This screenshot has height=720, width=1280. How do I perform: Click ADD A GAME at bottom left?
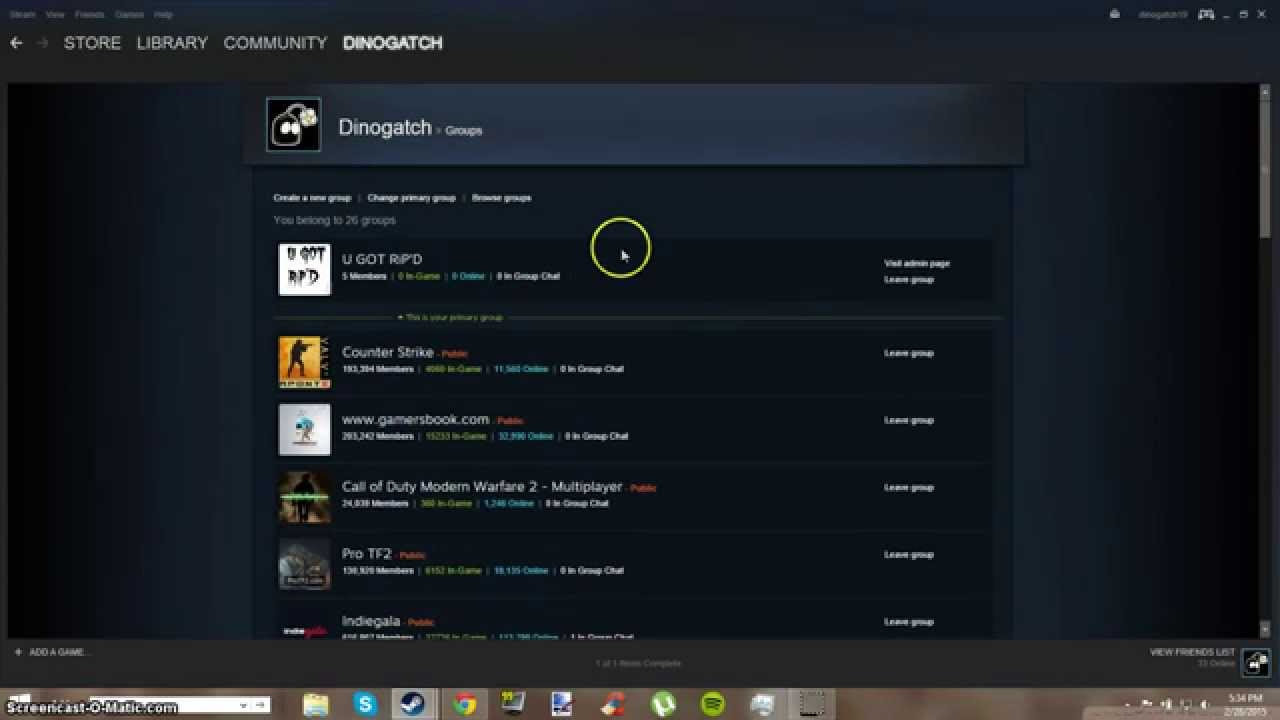58,652
